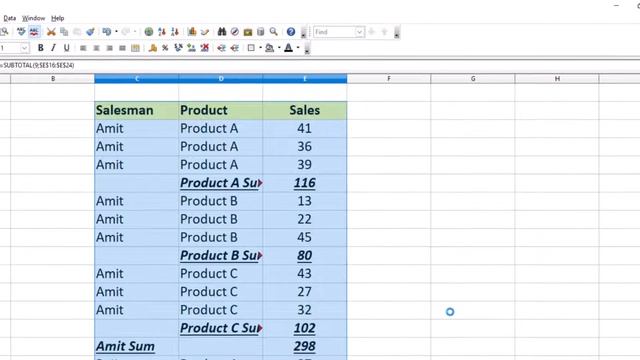Toggle Align Left
The height and width of the screenshot is (360, 640).
(x=83, y=48)
